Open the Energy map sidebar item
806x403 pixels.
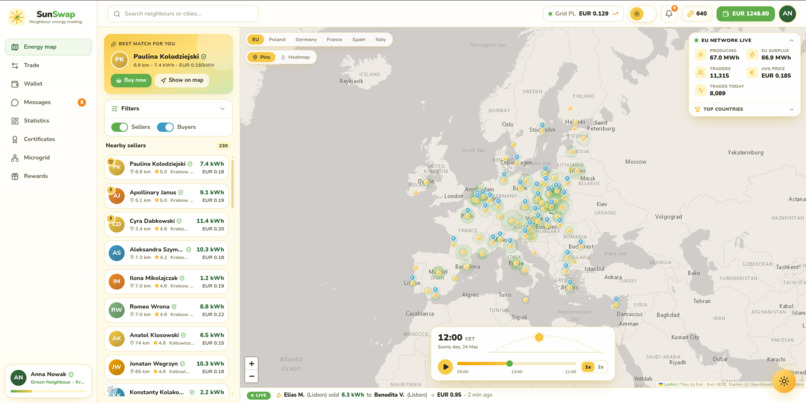pyautogui.click(x=48, y=47)
